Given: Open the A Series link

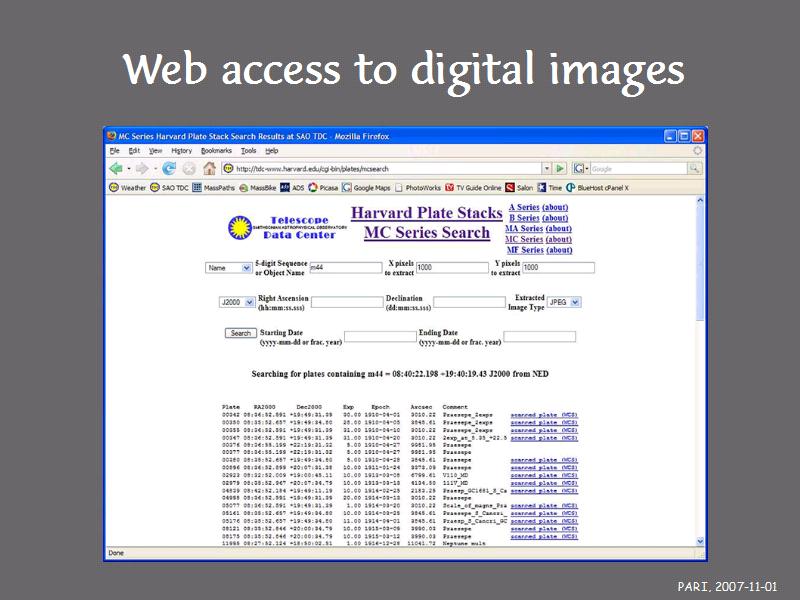Looking at the screenshot, I should click(524, 207).
